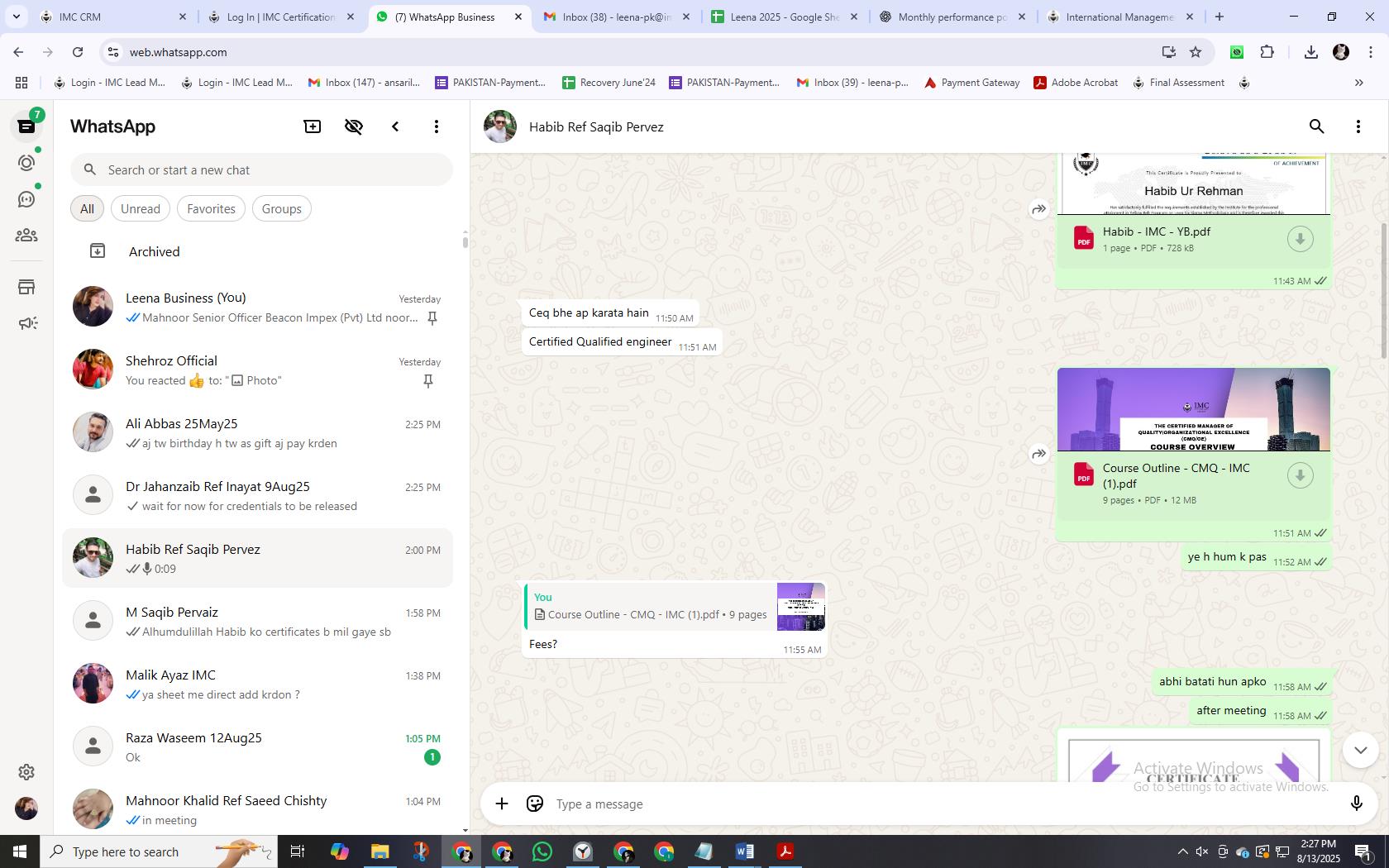
Task: Open the Chrome extensions puzzle icon
Action: pyautogui.click(x=1267, y=52)
